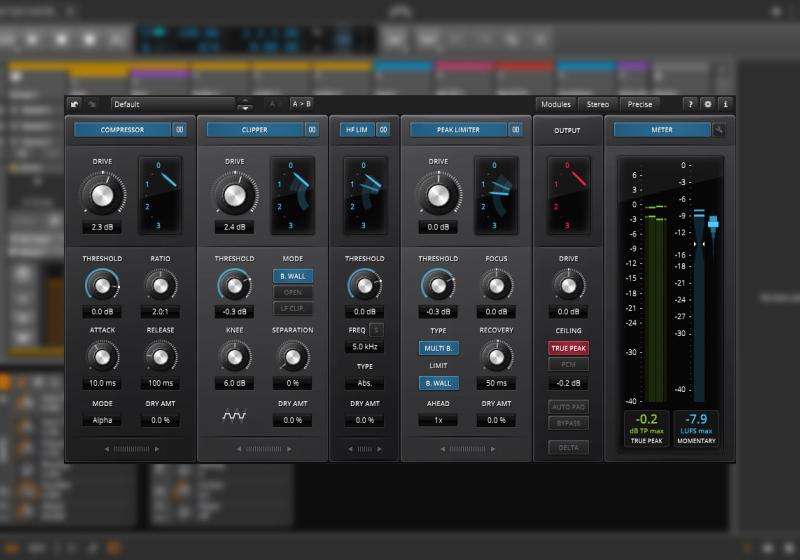Click the Compressor Threshold knob
The height and width of the screenshot is (560, 800).
tap(102, 287)
